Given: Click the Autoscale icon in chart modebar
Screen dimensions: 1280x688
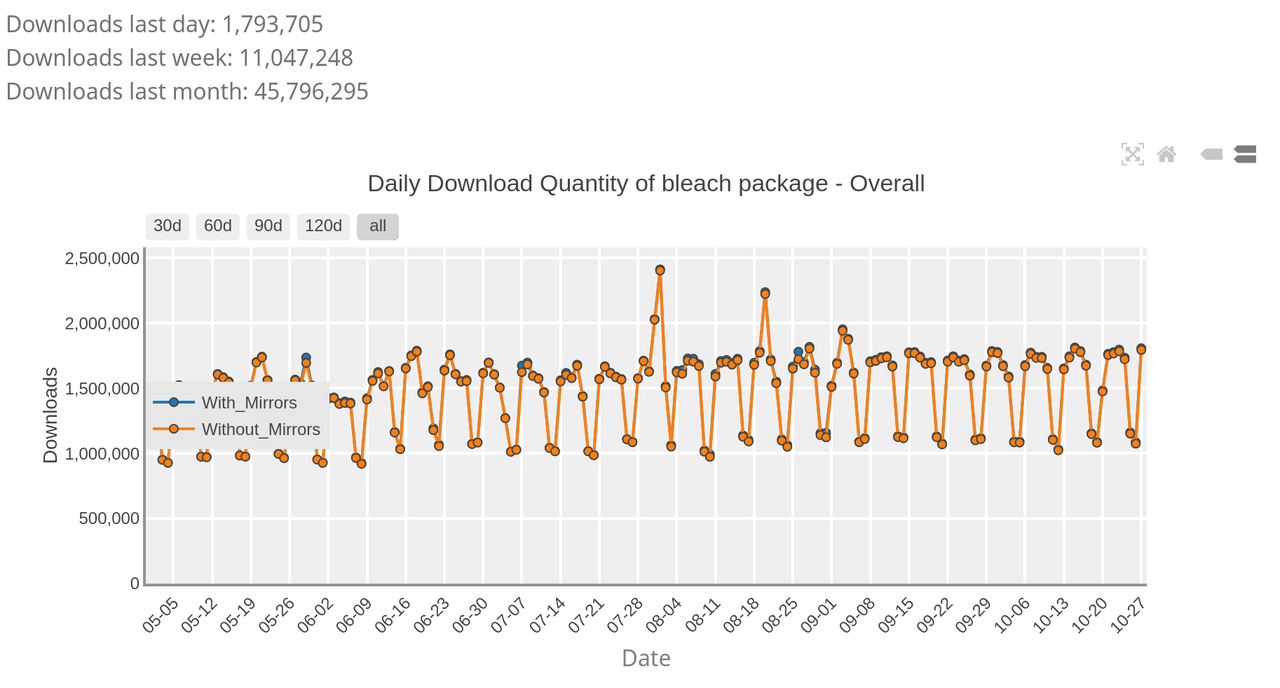Looking at the screenshot, I should pos(1132,154).
